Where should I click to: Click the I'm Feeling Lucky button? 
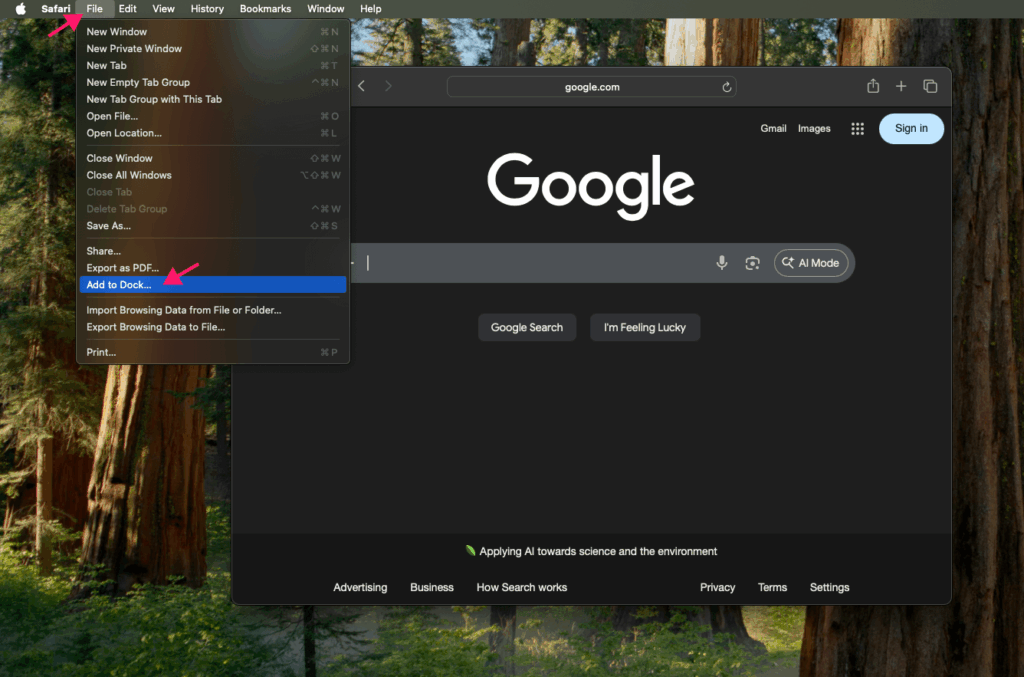click(645, 327)
